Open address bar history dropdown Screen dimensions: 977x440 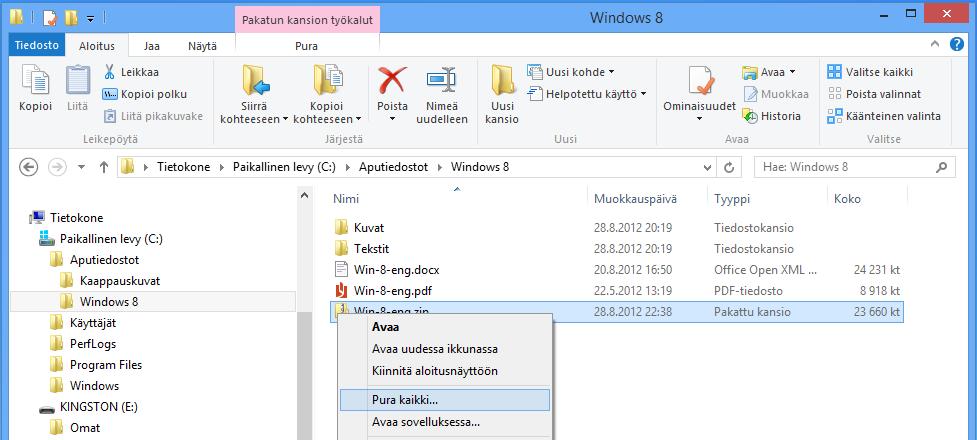point(707,167)
